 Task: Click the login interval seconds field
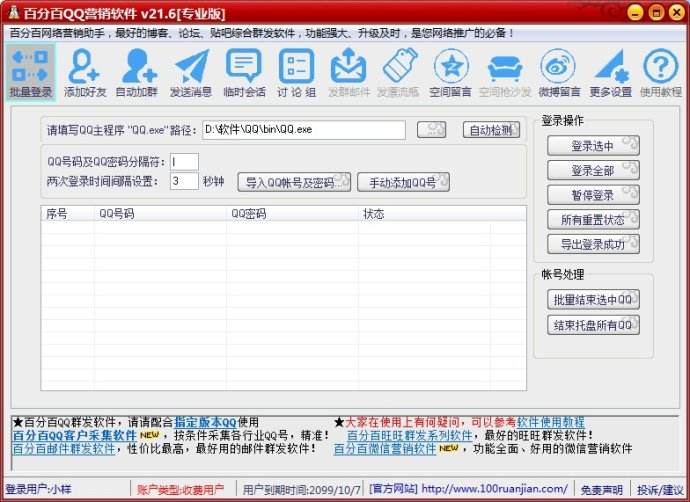(184, 181)
